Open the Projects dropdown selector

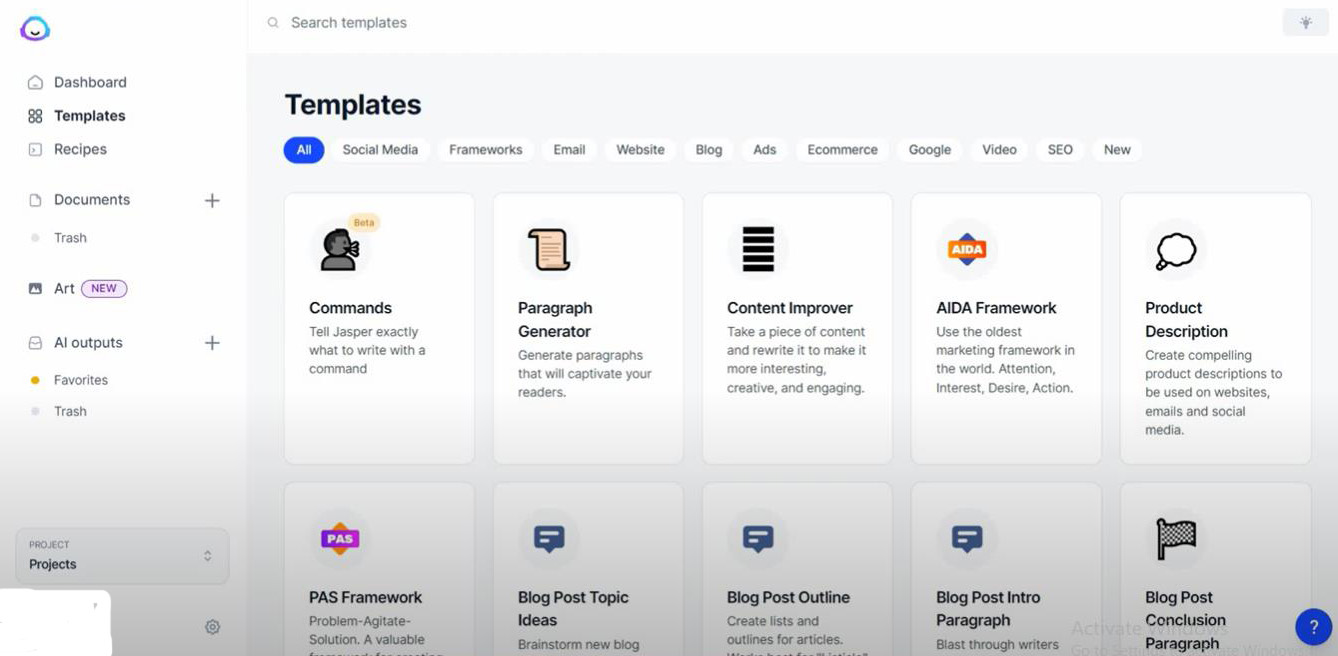coord(122,556)
